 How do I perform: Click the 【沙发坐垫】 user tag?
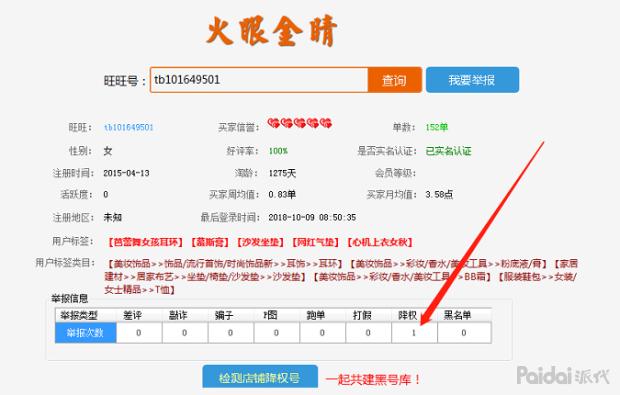tap(260, 242)
